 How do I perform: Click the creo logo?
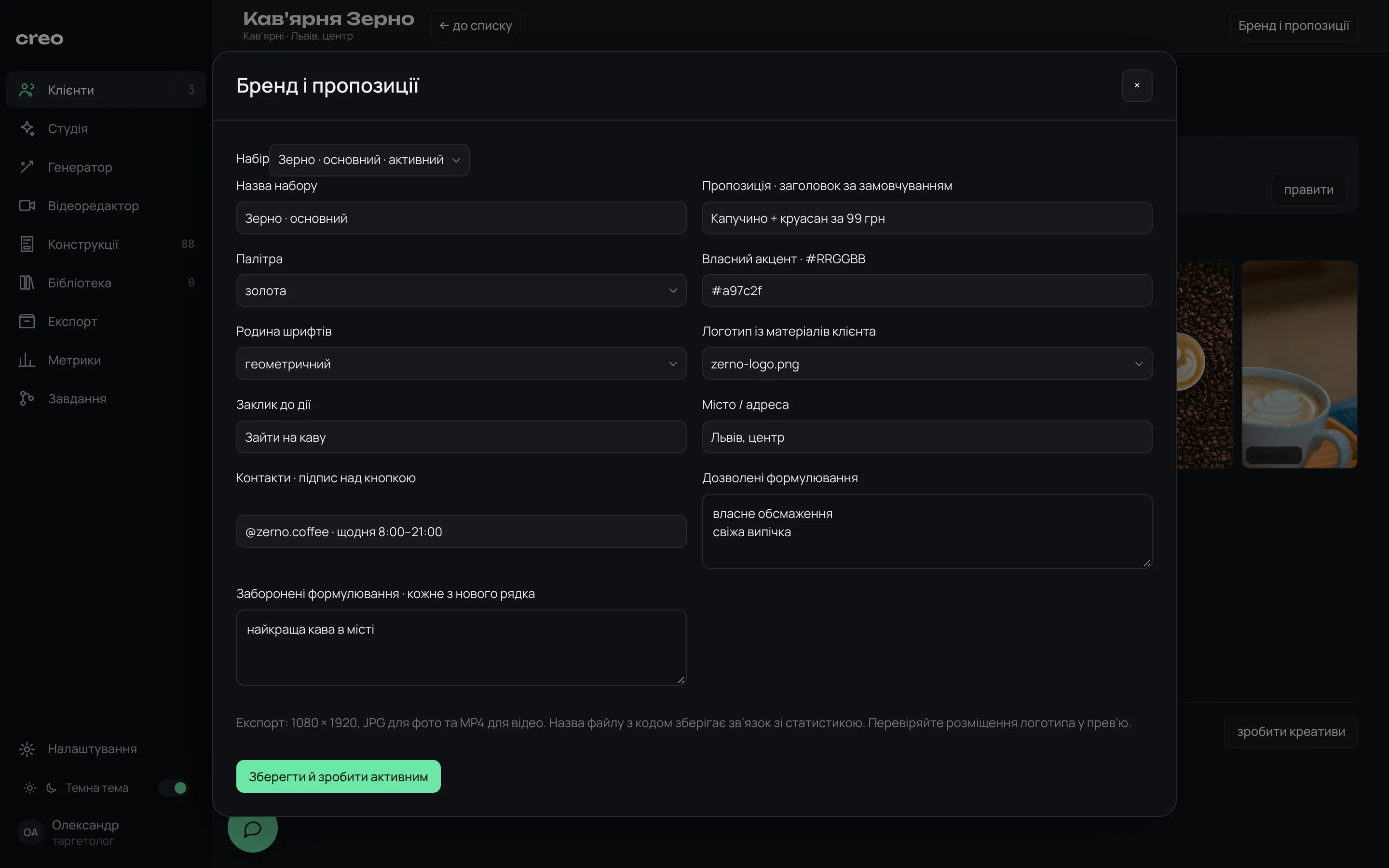click(40, 39)
